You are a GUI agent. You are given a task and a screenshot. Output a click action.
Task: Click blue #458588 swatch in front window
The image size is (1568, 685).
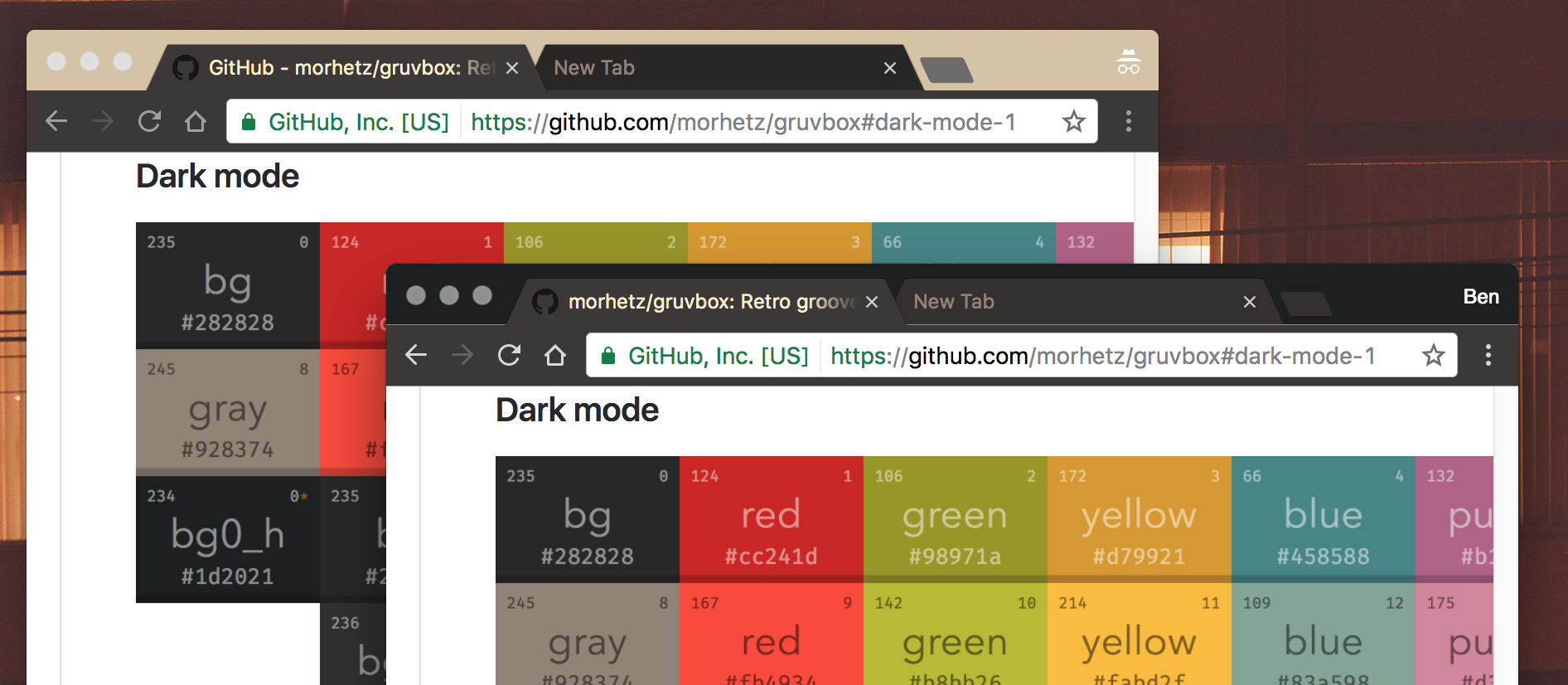(x=1324, y=519)
